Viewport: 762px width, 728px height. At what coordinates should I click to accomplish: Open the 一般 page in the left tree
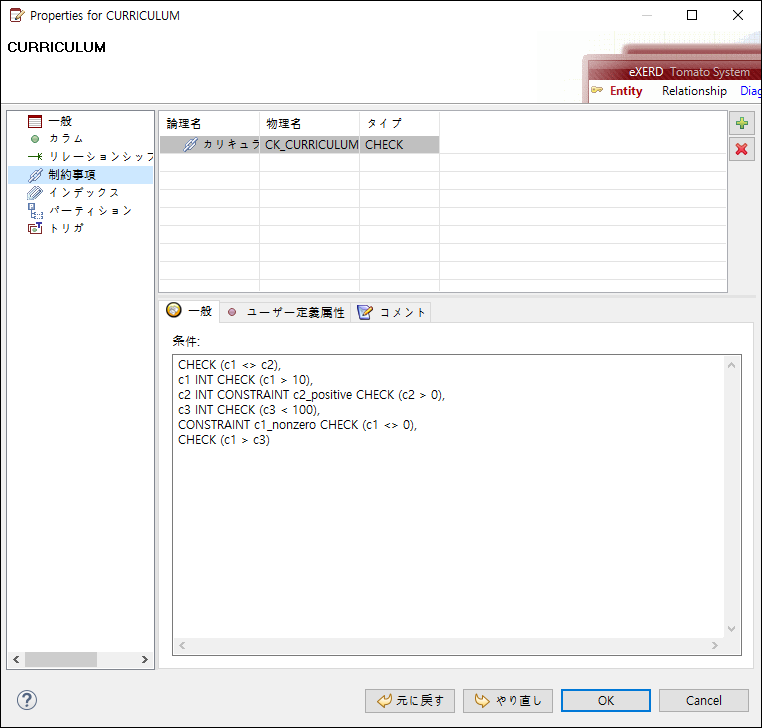pyautogui.click(x=60, y=121)
